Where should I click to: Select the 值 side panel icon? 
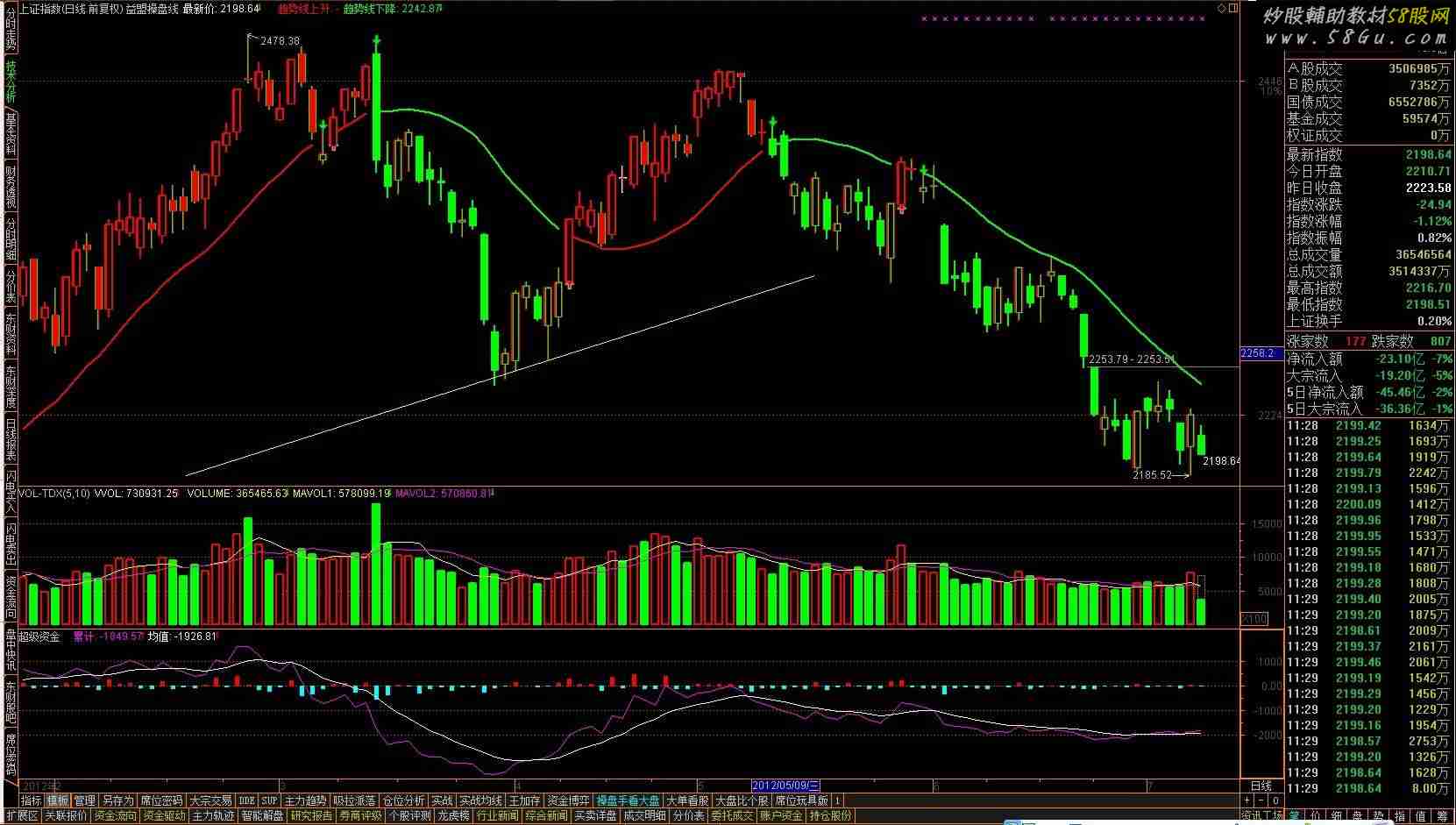pyautogui.click(x=1421, y=816)
